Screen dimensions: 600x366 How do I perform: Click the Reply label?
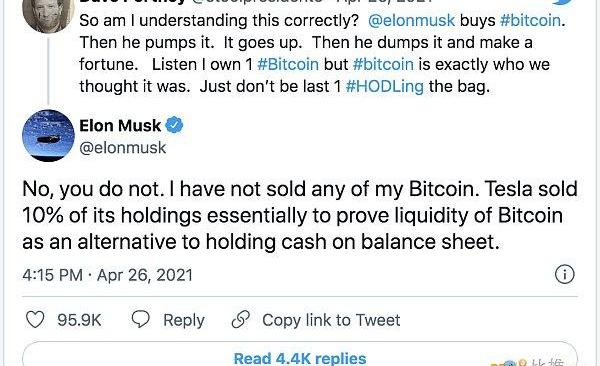click(184, 320)
